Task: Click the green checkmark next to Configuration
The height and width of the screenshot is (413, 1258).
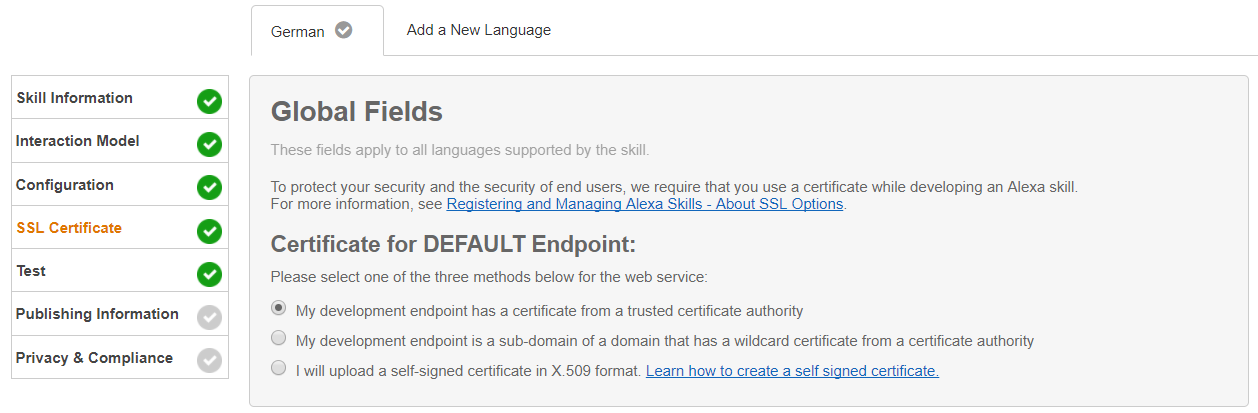Action: click(x=209, y=187)
